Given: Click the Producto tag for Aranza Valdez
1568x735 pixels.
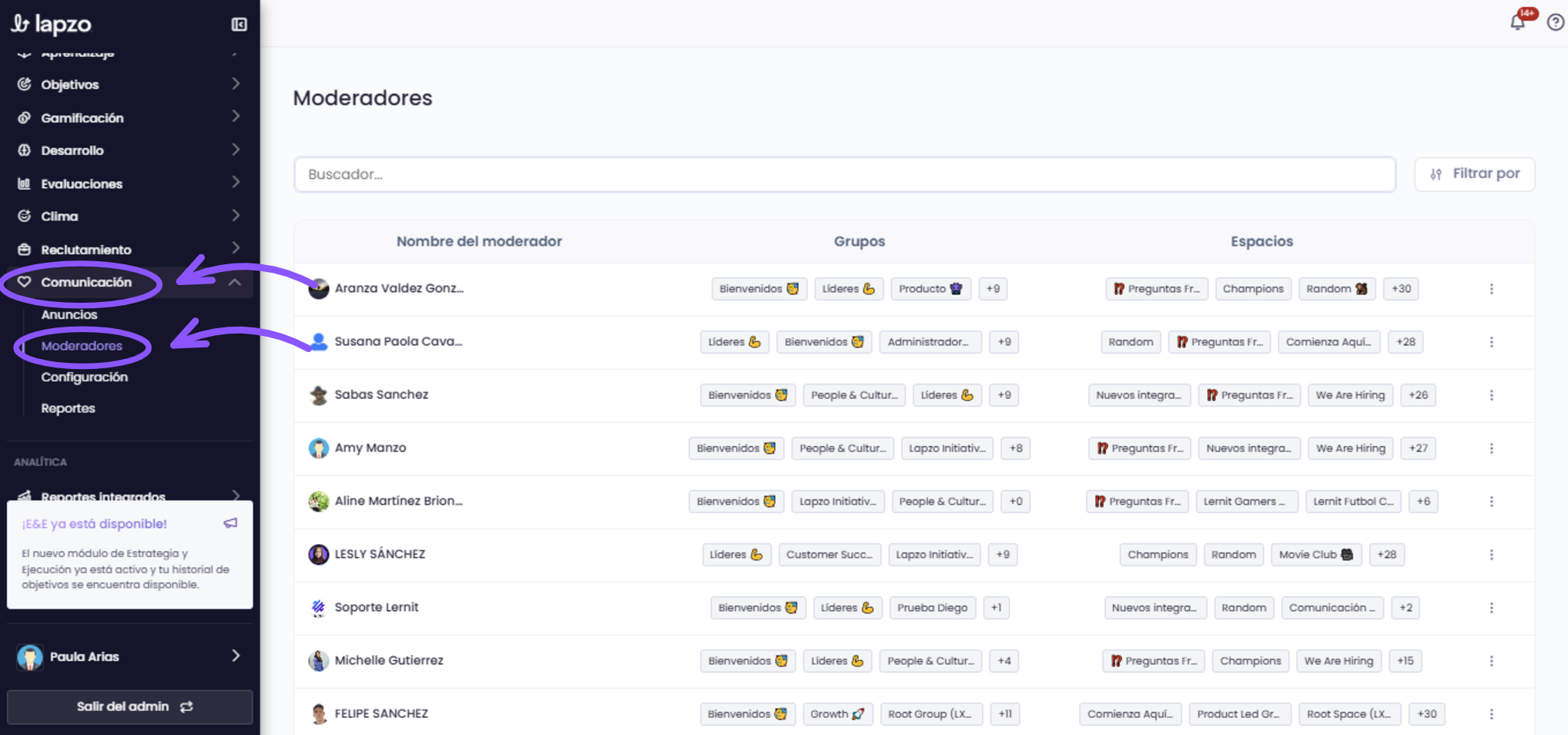Looking at the screenshot, I should pos(930,289).
